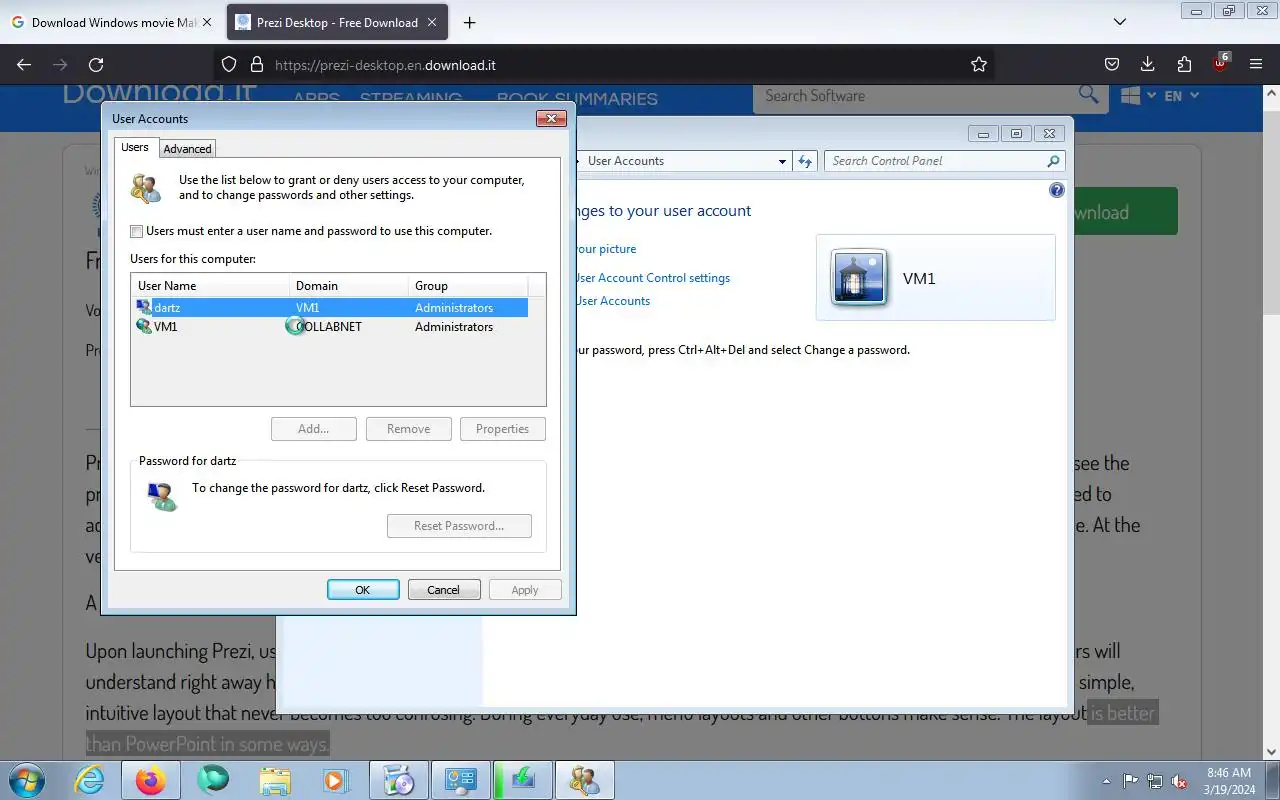Open the uBlock Origin extension icon
Viewport: 1280px width, 800px height.
pyautogui.click(x=1220, y=63)
